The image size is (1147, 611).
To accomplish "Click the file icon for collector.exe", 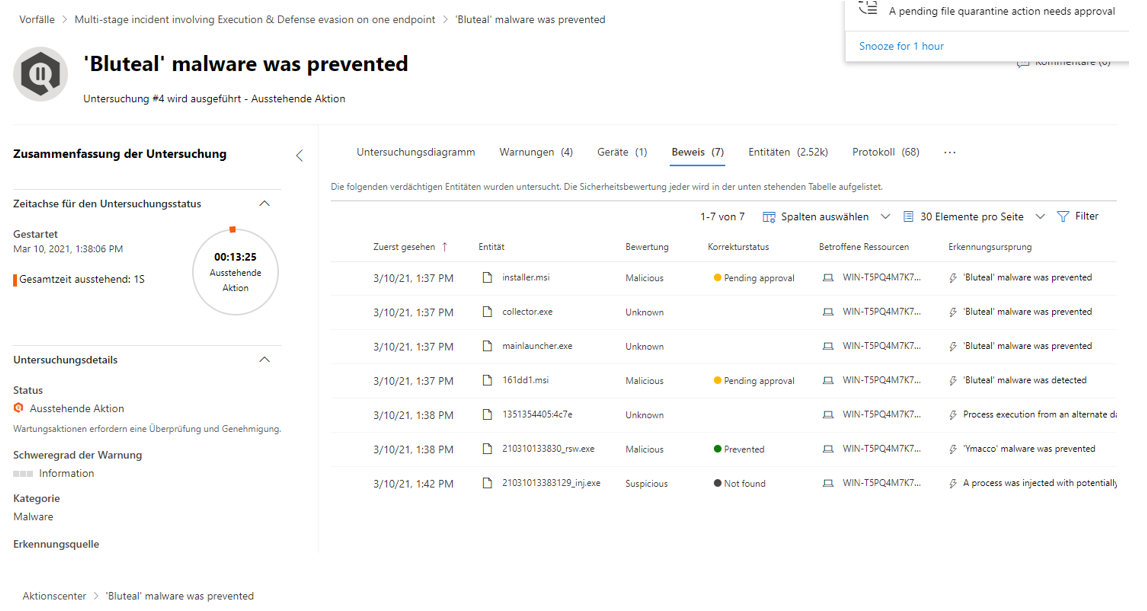I will pos(487,312).
